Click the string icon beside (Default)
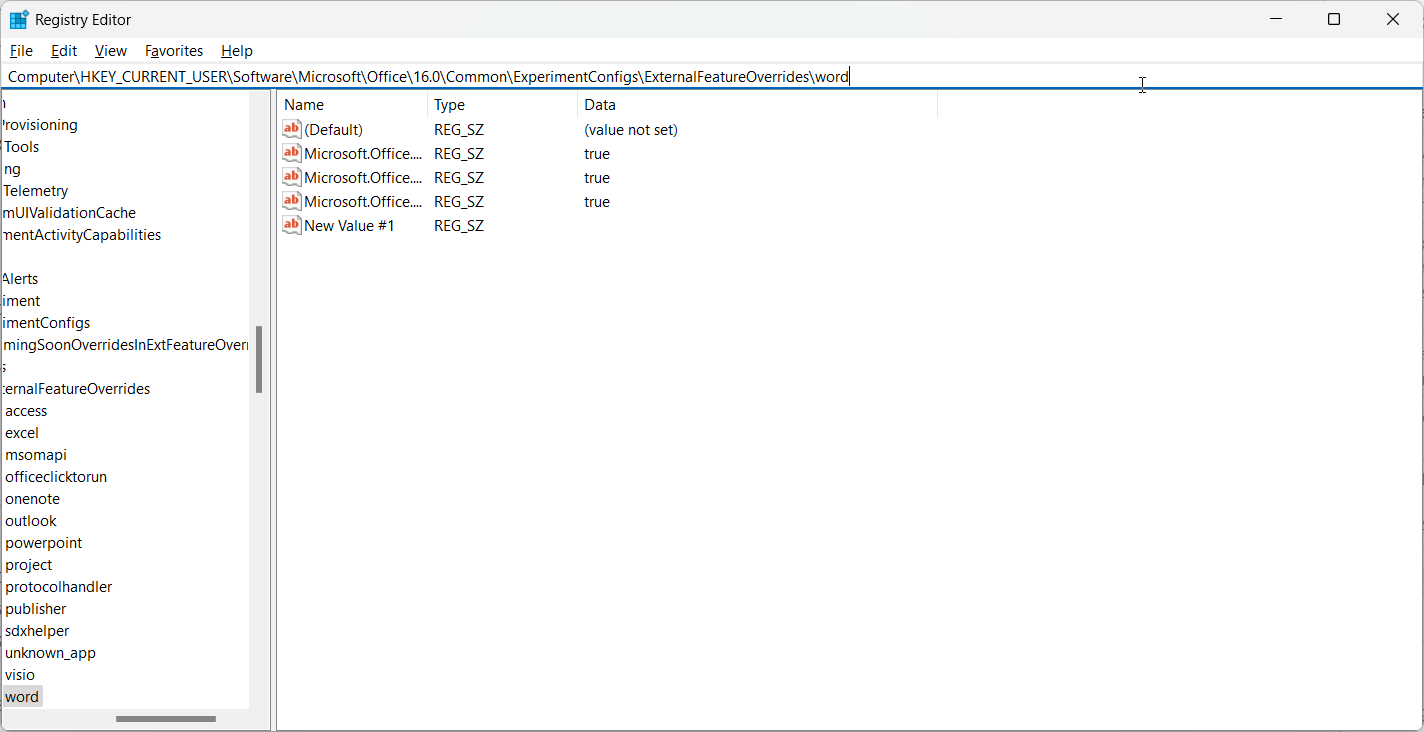Viewport: 1424px width, 732px height. 292,129
